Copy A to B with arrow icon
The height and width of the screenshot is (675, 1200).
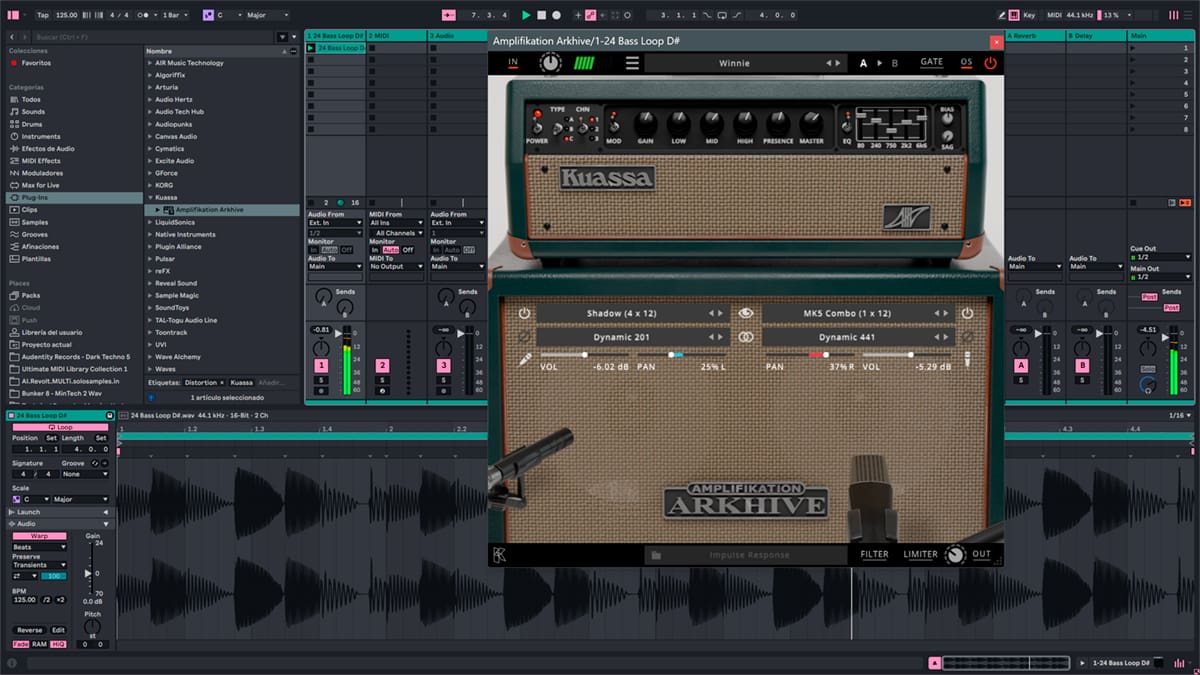point(879,63)
